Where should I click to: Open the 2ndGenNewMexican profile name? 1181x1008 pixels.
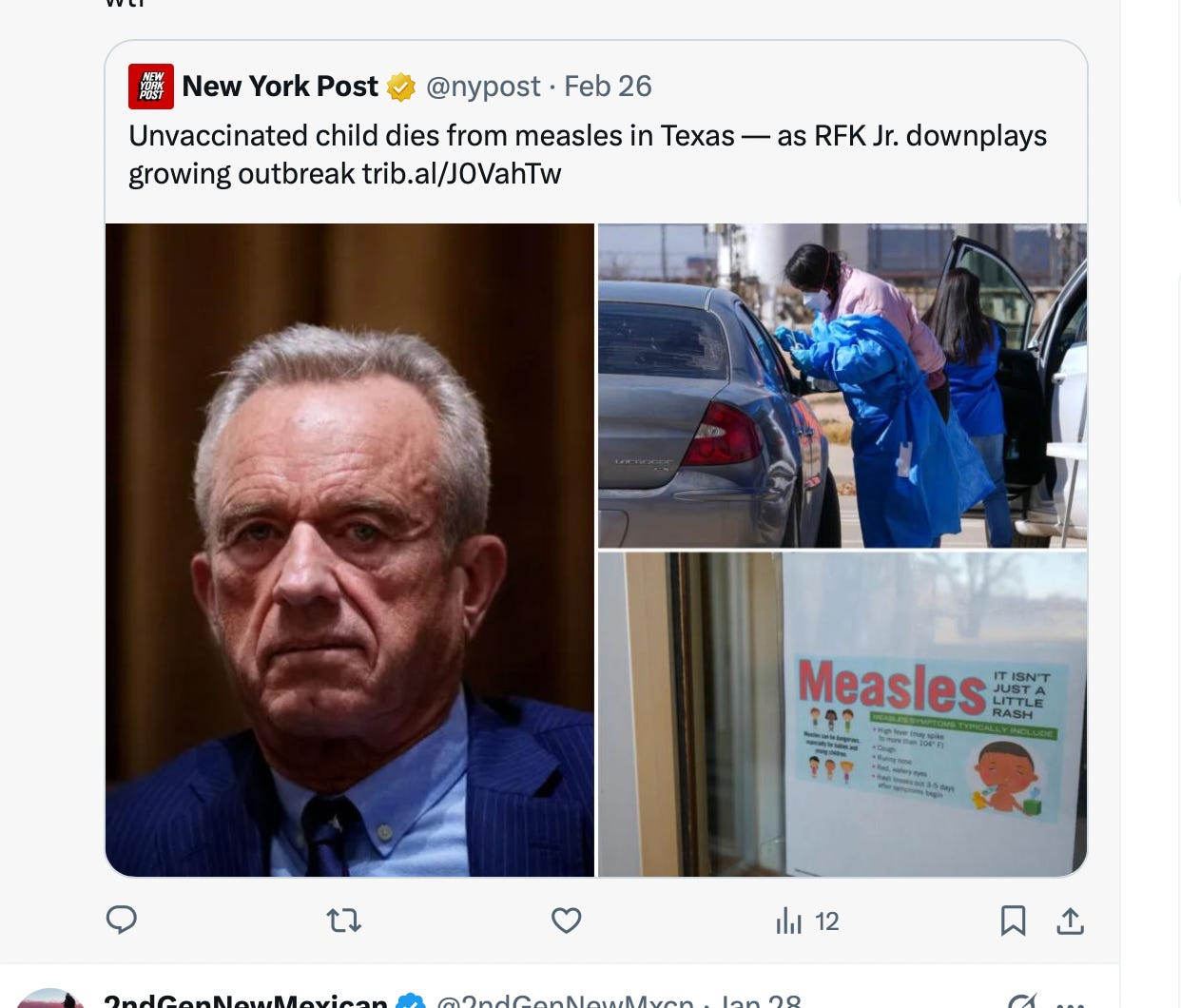point(245,1000)
